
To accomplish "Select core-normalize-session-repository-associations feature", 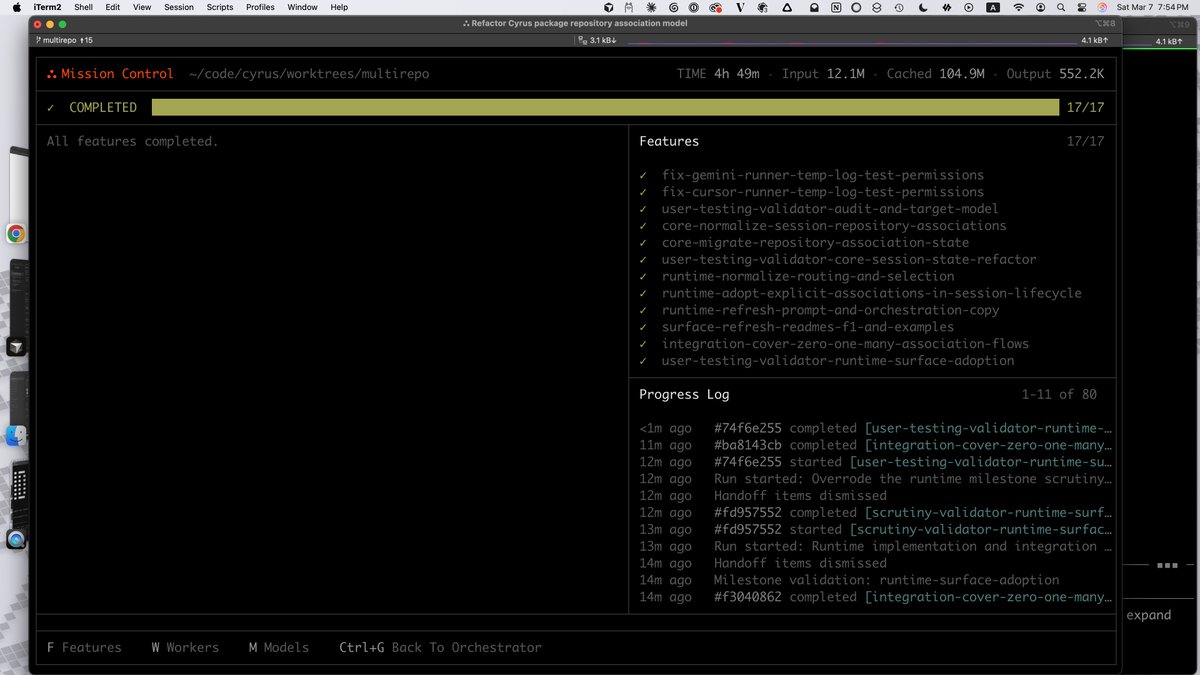I will 834,226.
